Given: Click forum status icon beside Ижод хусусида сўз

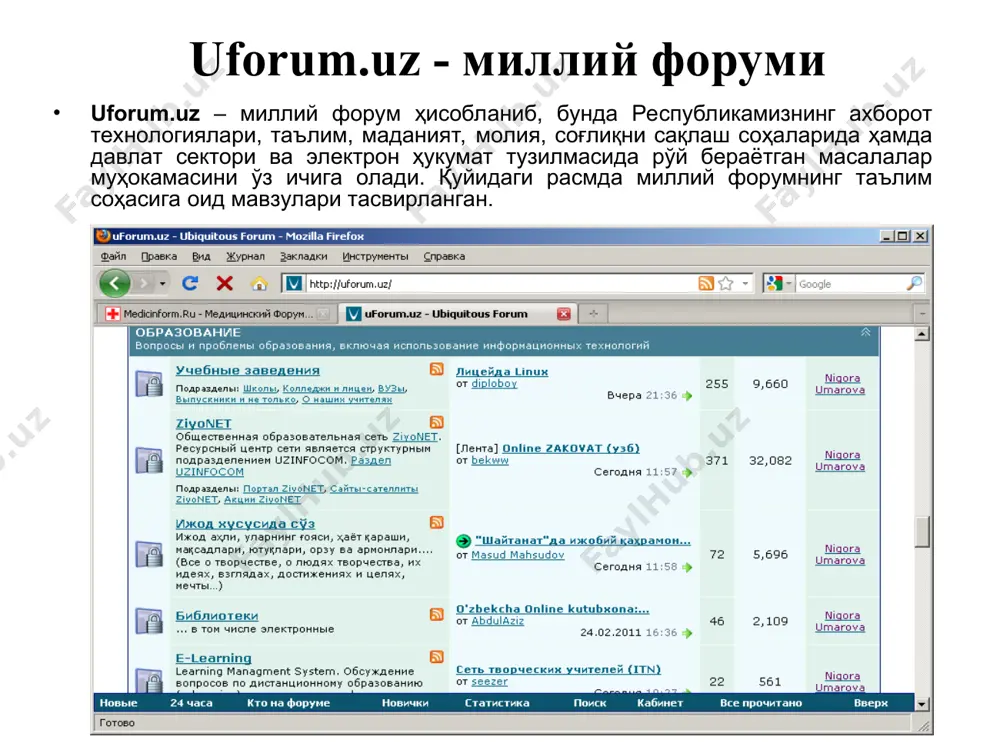Looking at the screenshot, I should 149,554.
